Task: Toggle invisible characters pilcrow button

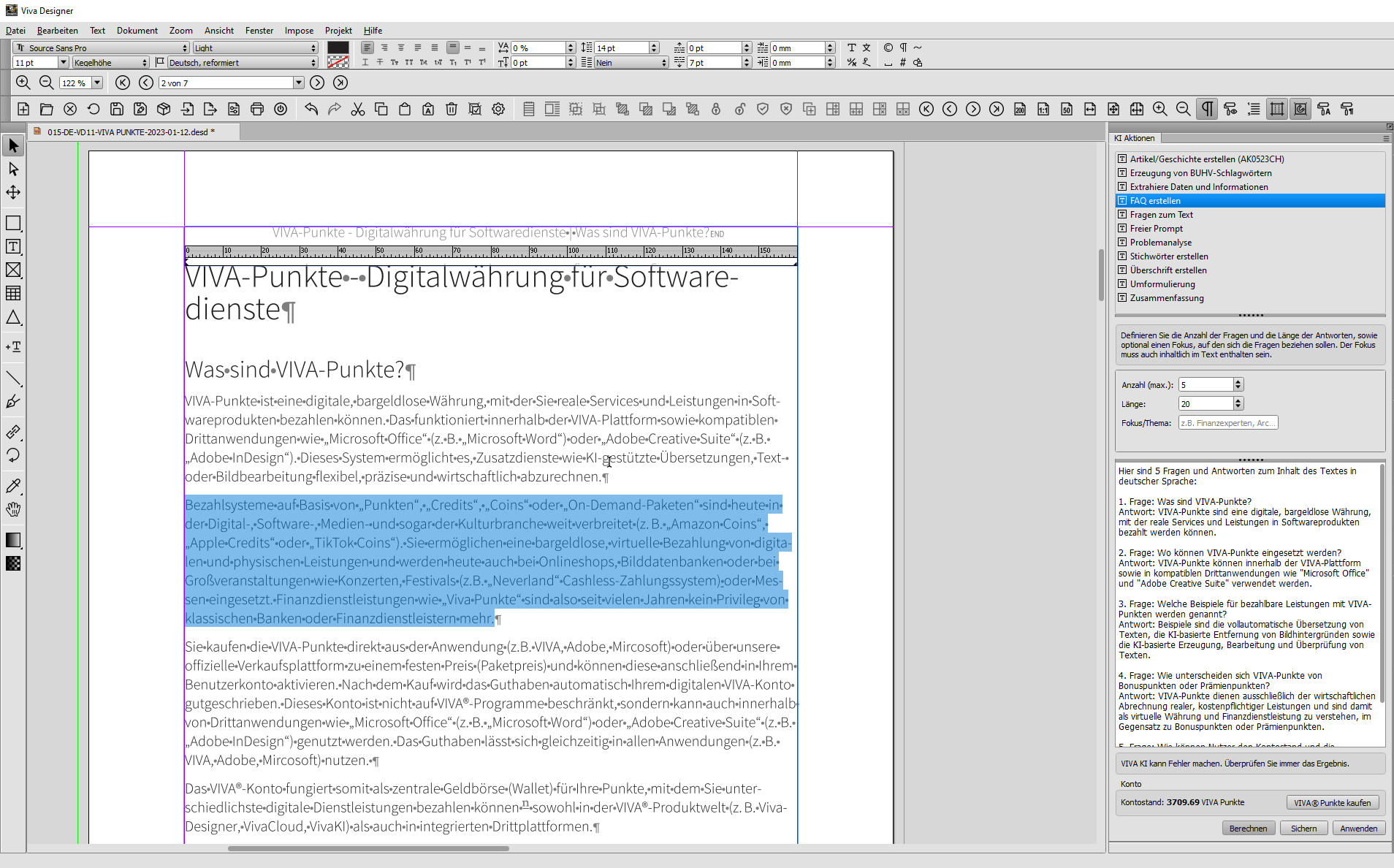Action: pyautogui.click(x=1207, y=110)
